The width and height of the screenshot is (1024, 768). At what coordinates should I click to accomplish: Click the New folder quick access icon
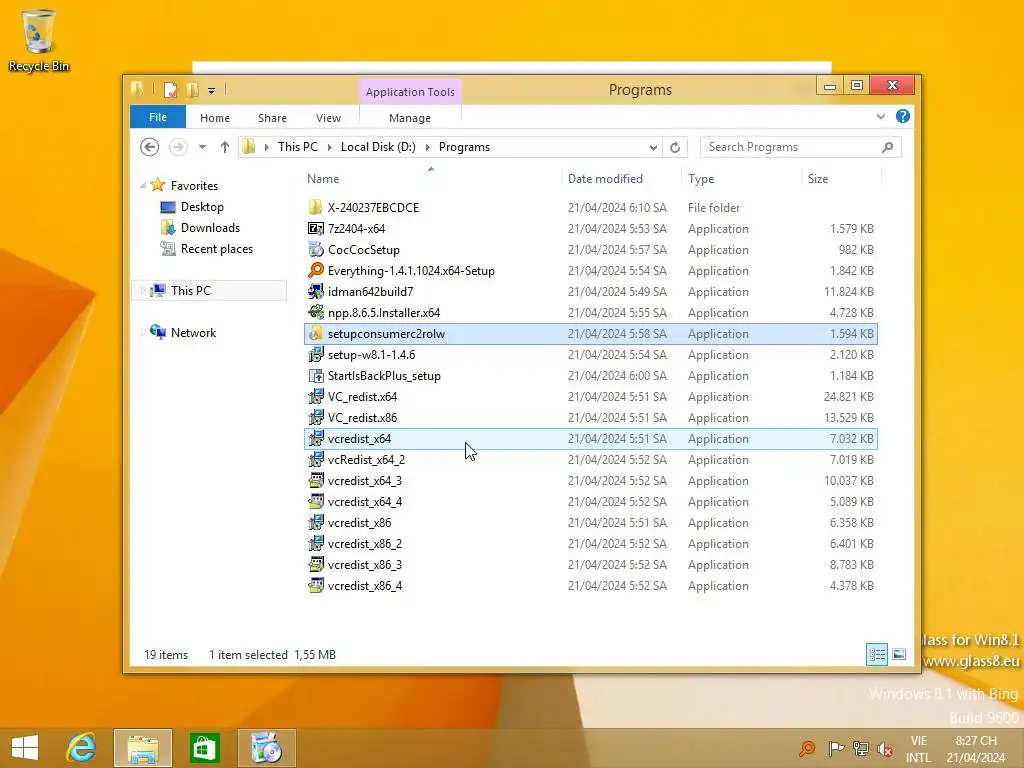[192, 90]
